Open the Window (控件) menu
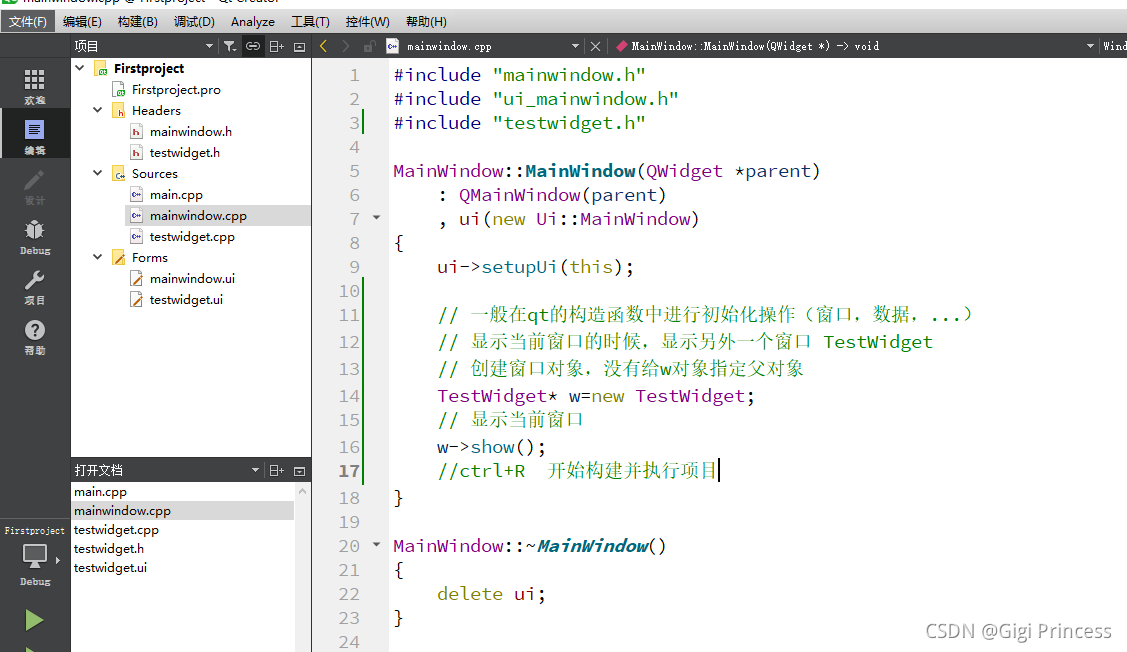1127x652 pixels. pos(367,22)
